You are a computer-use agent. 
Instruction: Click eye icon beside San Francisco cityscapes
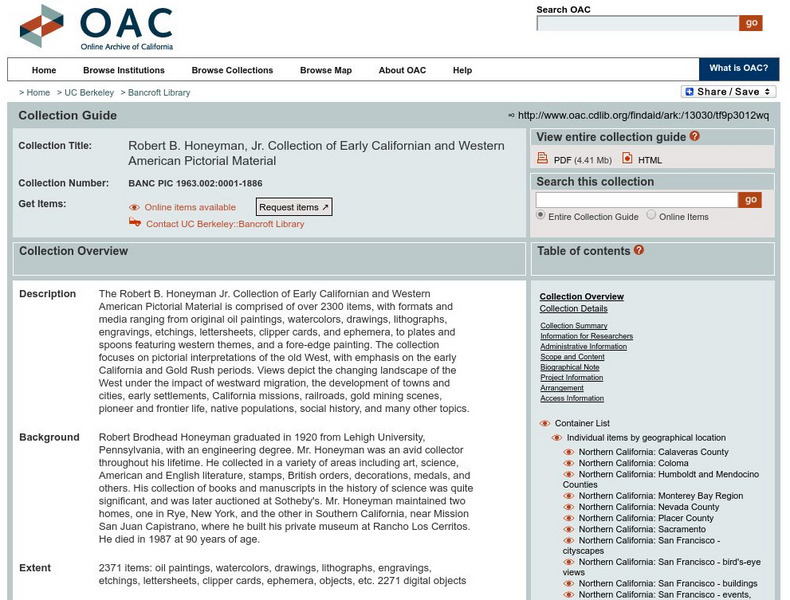pos(568,540)
